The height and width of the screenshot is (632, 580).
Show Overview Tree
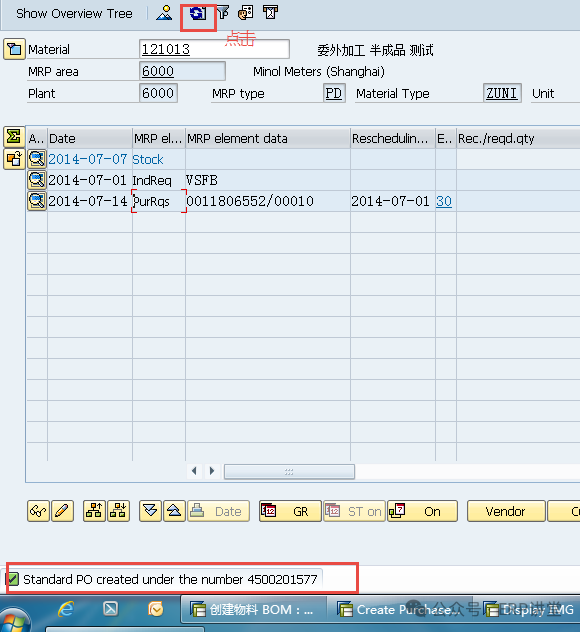(x=74, y=14)
